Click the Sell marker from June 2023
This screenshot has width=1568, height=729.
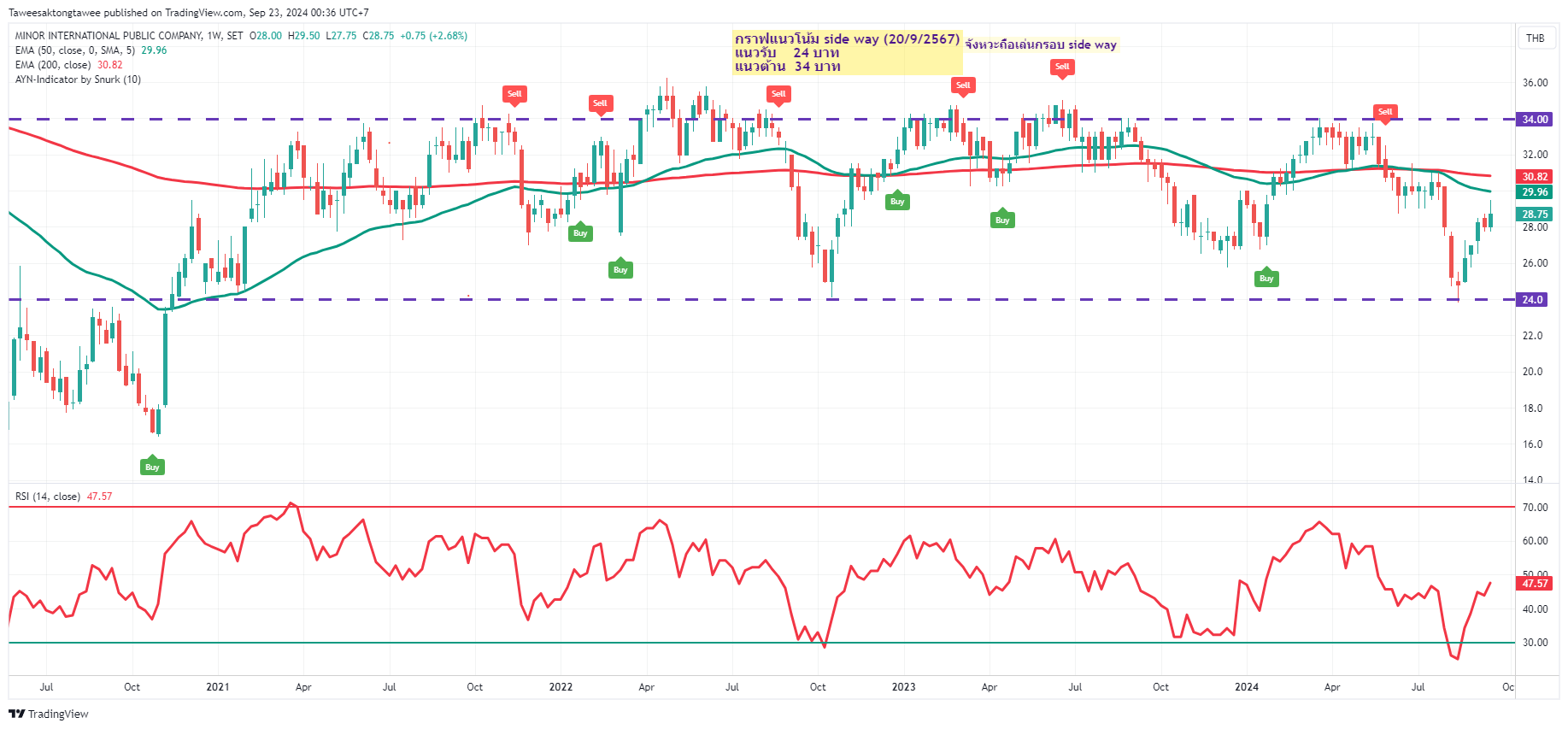[x=1062, y=67]
